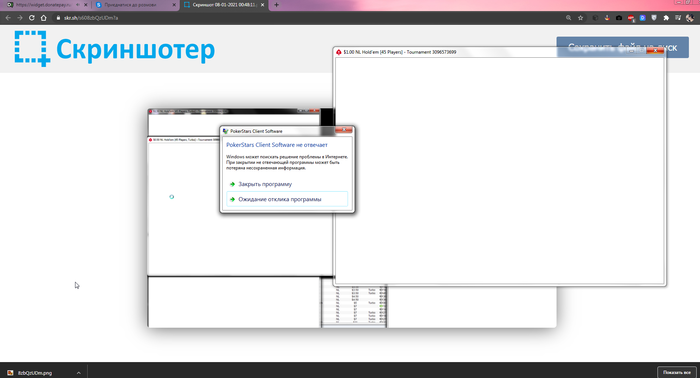Close the 'Скриншот 08-01-2021' tab

(262, 5)
